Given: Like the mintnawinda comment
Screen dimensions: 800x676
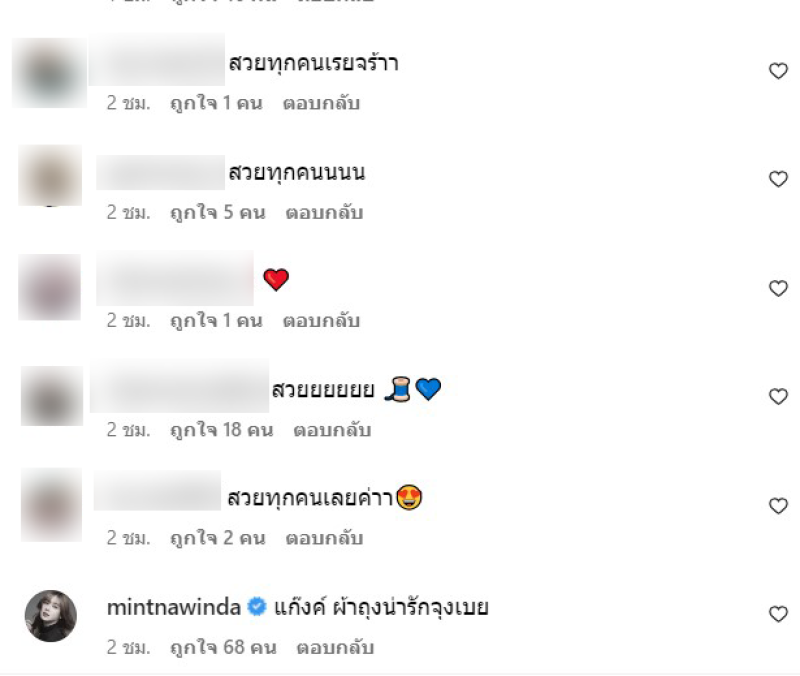Looking at the screenshot, I should [x=778, y=614].
